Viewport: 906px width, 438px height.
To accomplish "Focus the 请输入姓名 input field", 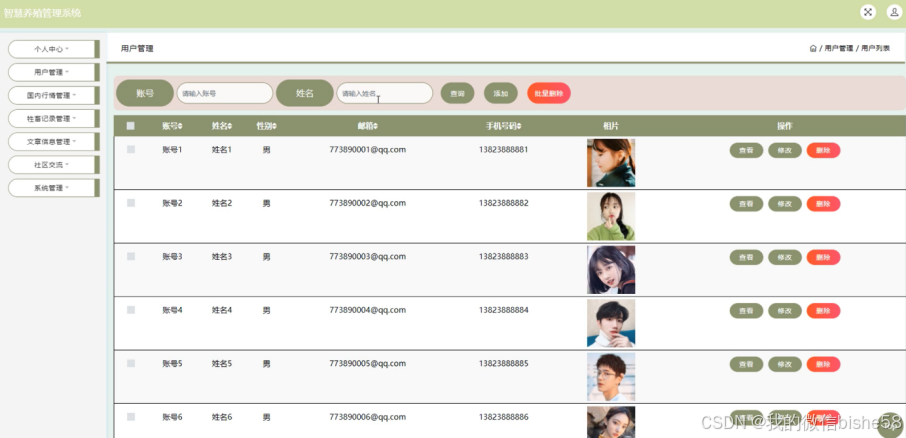I will (x=385, y=93).
